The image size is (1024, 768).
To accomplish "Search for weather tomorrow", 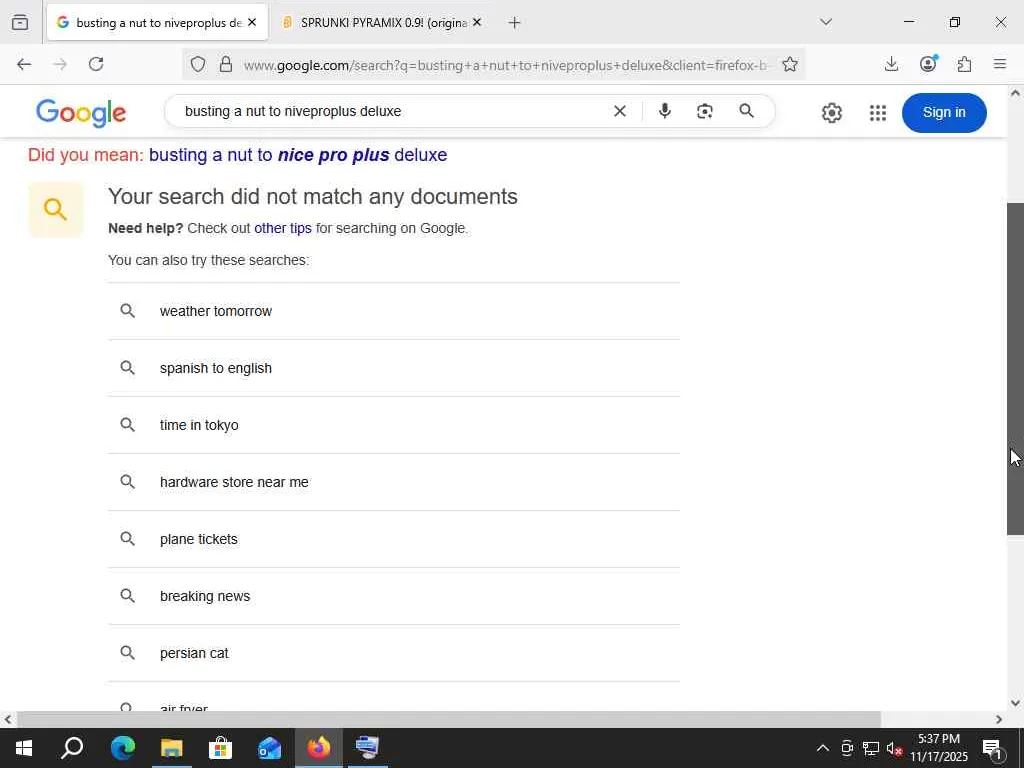I will [x=394, y=312].
